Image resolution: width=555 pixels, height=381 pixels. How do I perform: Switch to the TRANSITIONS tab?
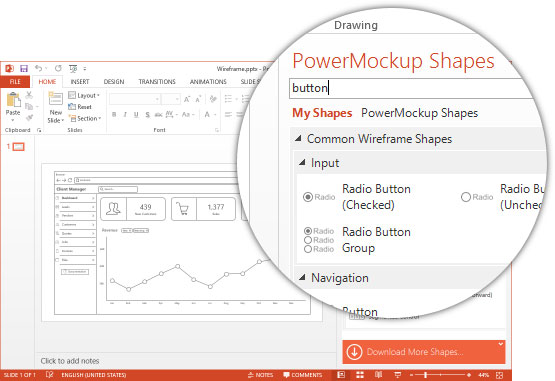point(157,82)
